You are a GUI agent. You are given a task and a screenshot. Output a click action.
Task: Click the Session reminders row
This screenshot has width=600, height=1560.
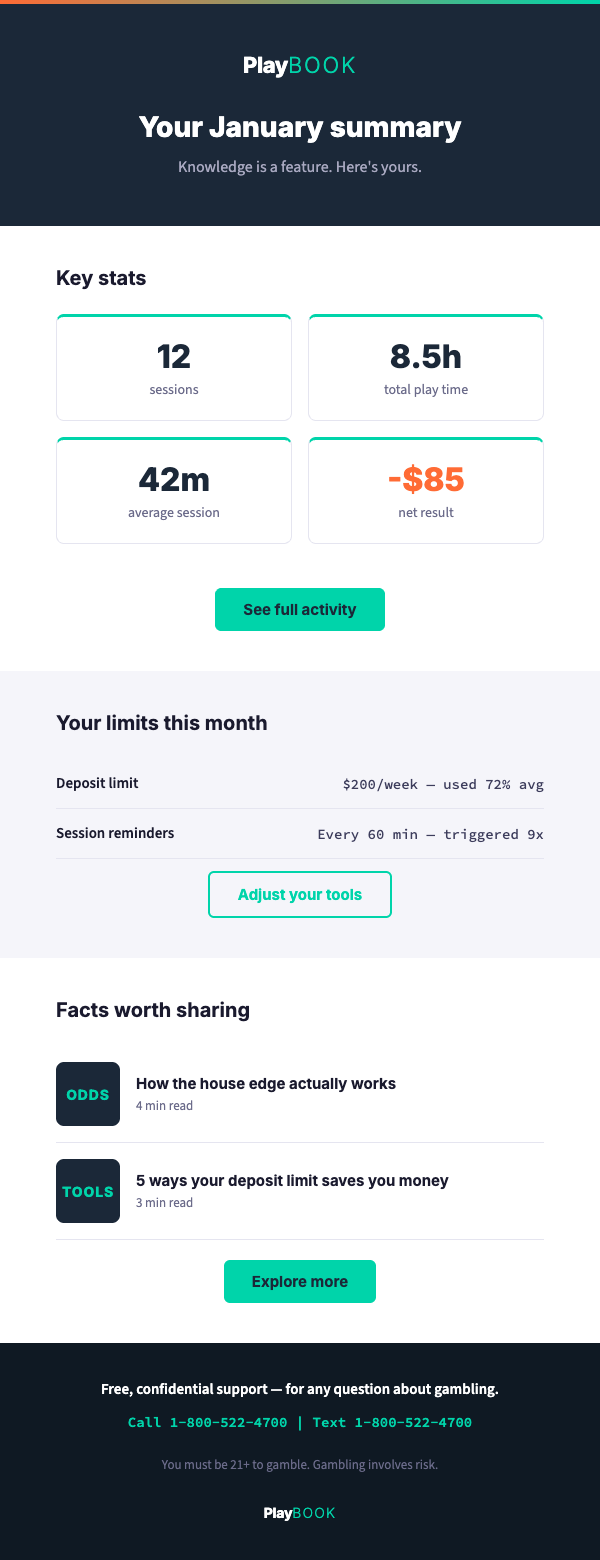(x=300, y=833)
